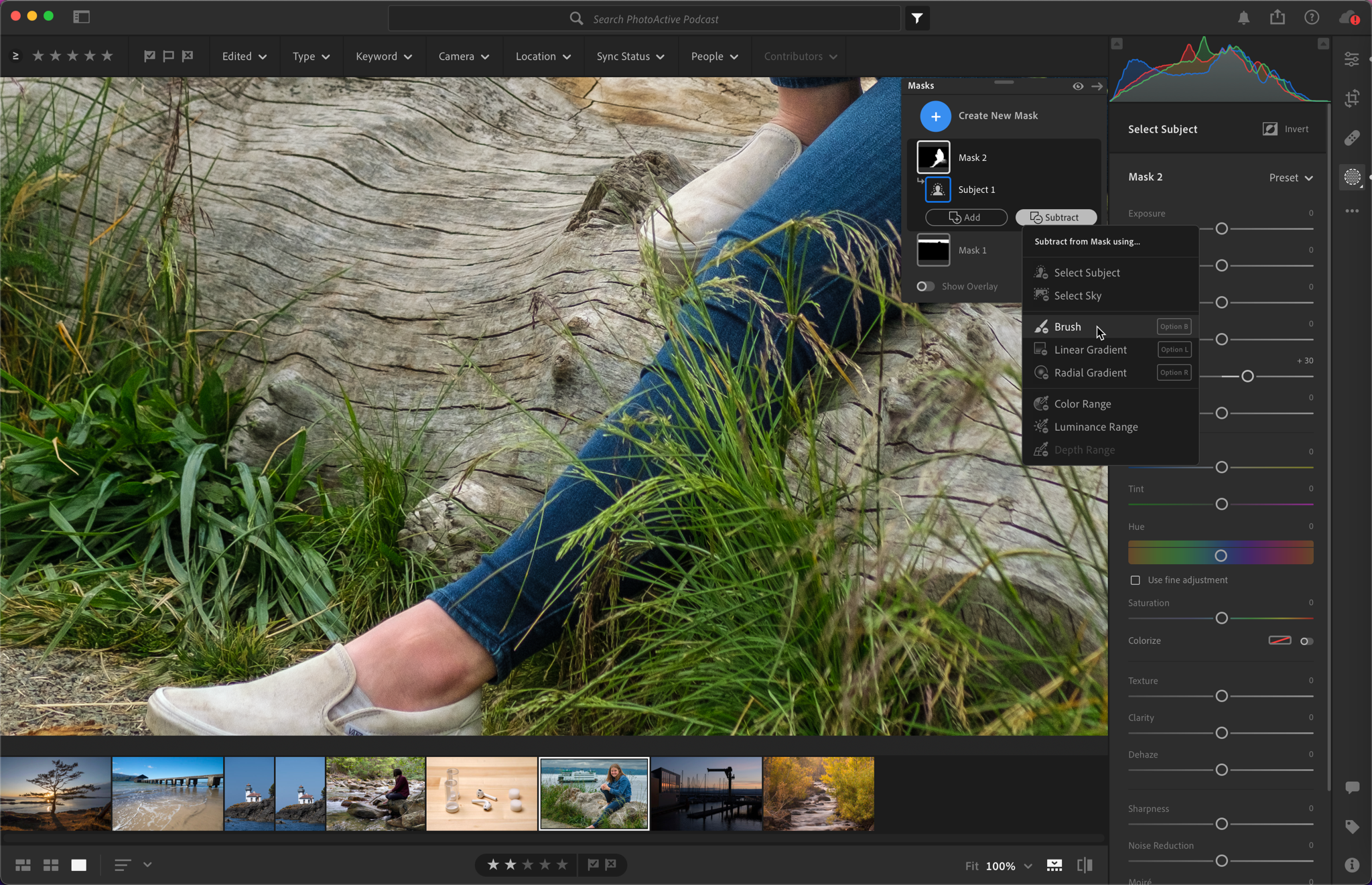The height and width of the screenshot is (885, 1372).
Task: Switch to photo grid view
Action: [x=23, y=865]
